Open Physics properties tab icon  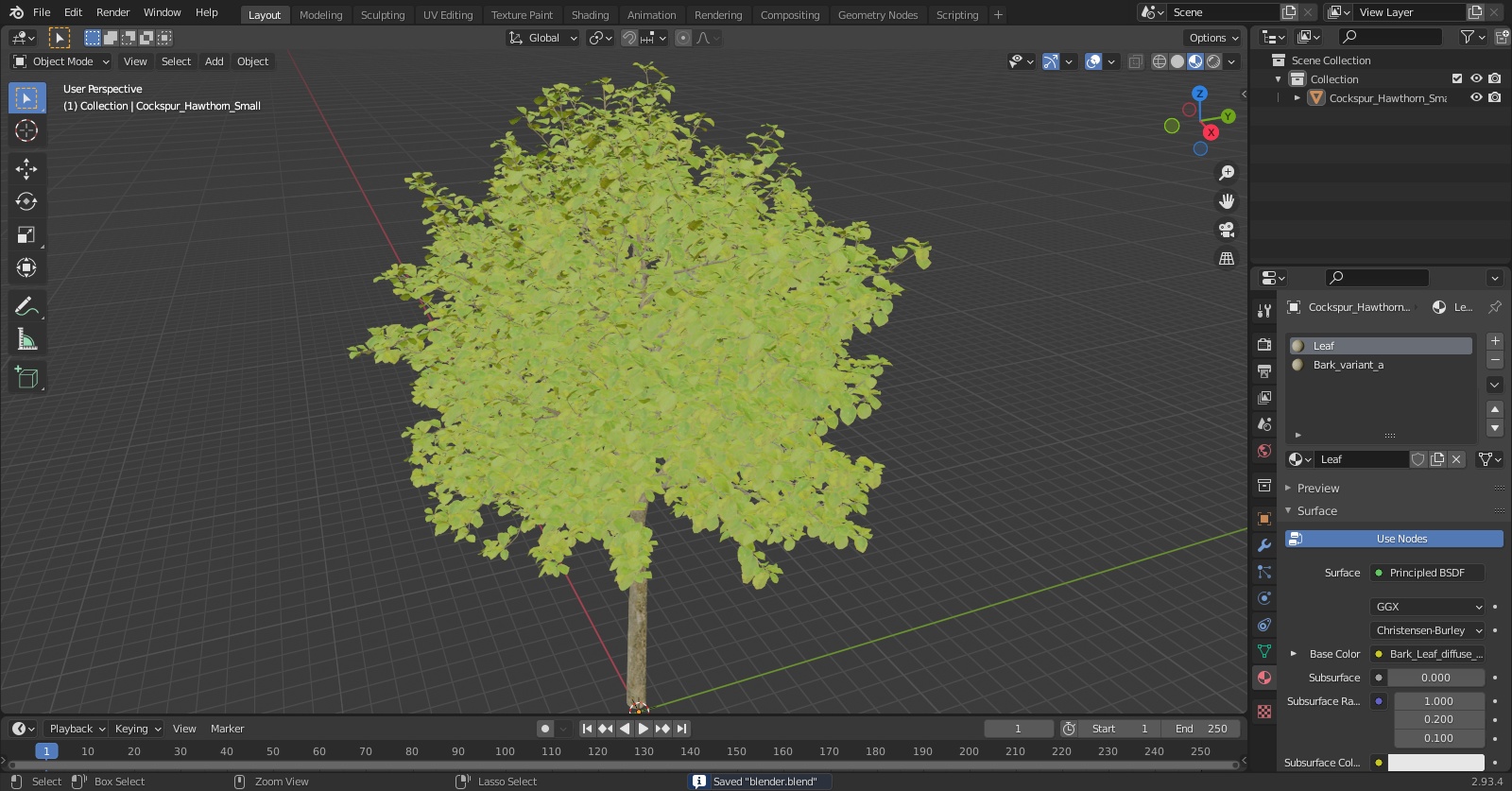[1264, 598]
